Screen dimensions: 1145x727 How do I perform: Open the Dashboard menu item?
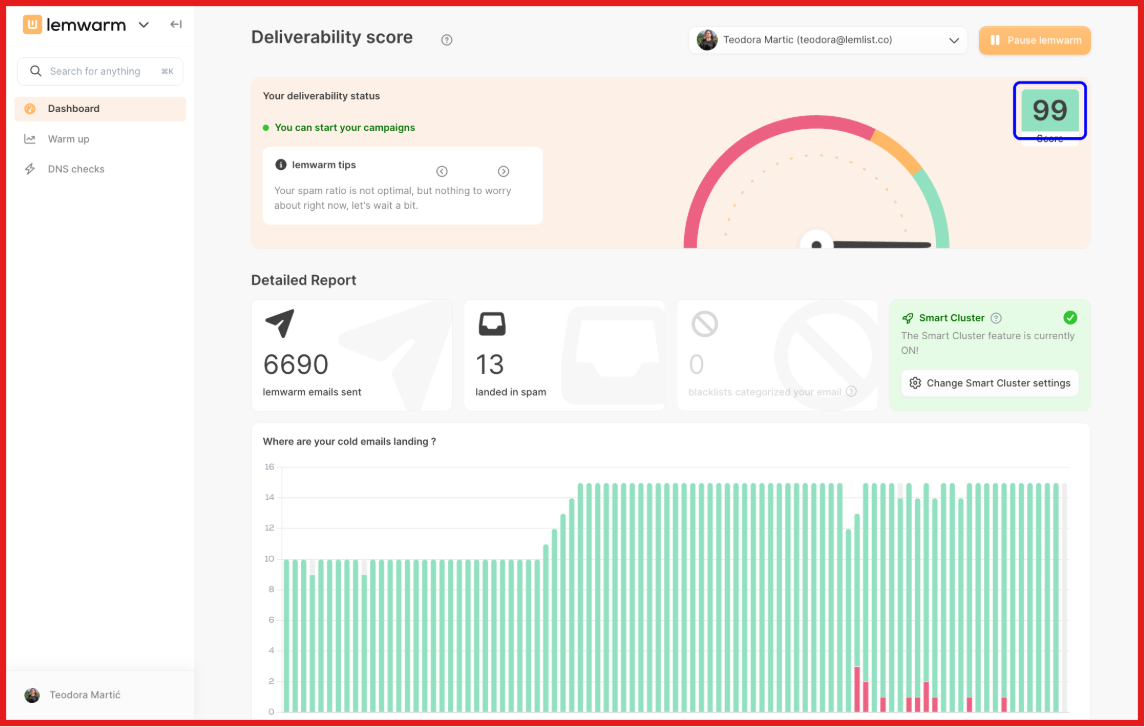click(x=100, y=109)
